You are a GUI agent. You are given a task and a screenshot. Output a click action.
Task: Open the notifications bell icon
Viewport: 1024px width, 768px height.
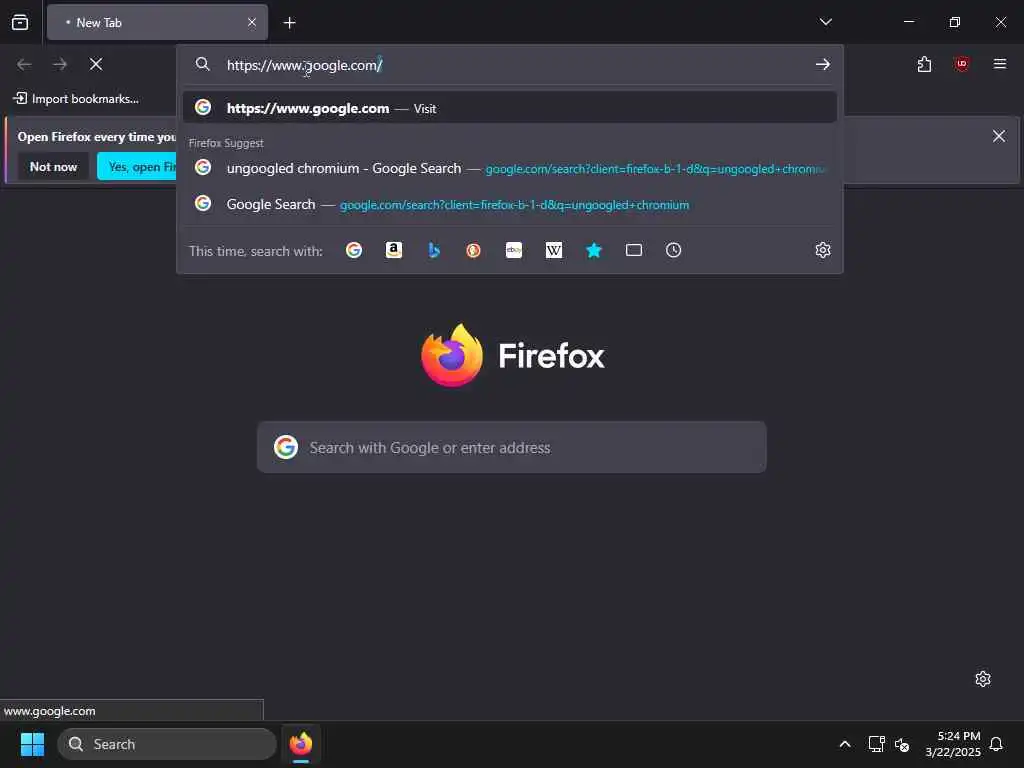tap(996, 744)
